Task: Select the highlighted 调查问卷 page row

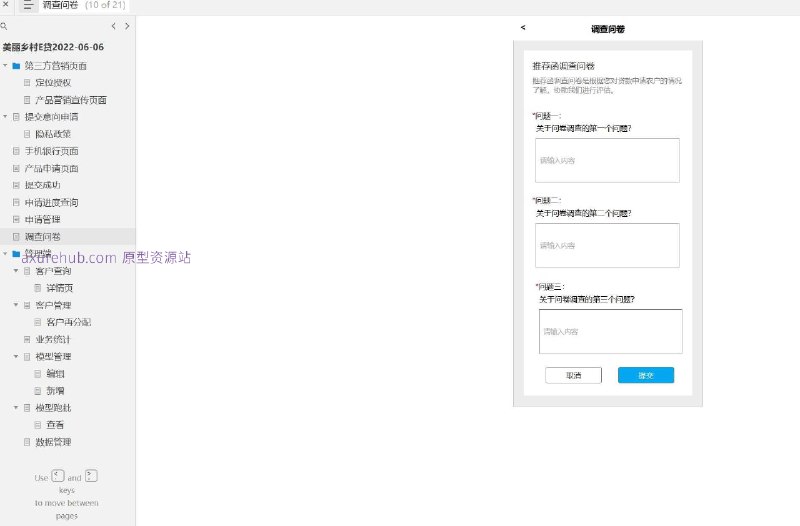Action: (x=67, y=237)
